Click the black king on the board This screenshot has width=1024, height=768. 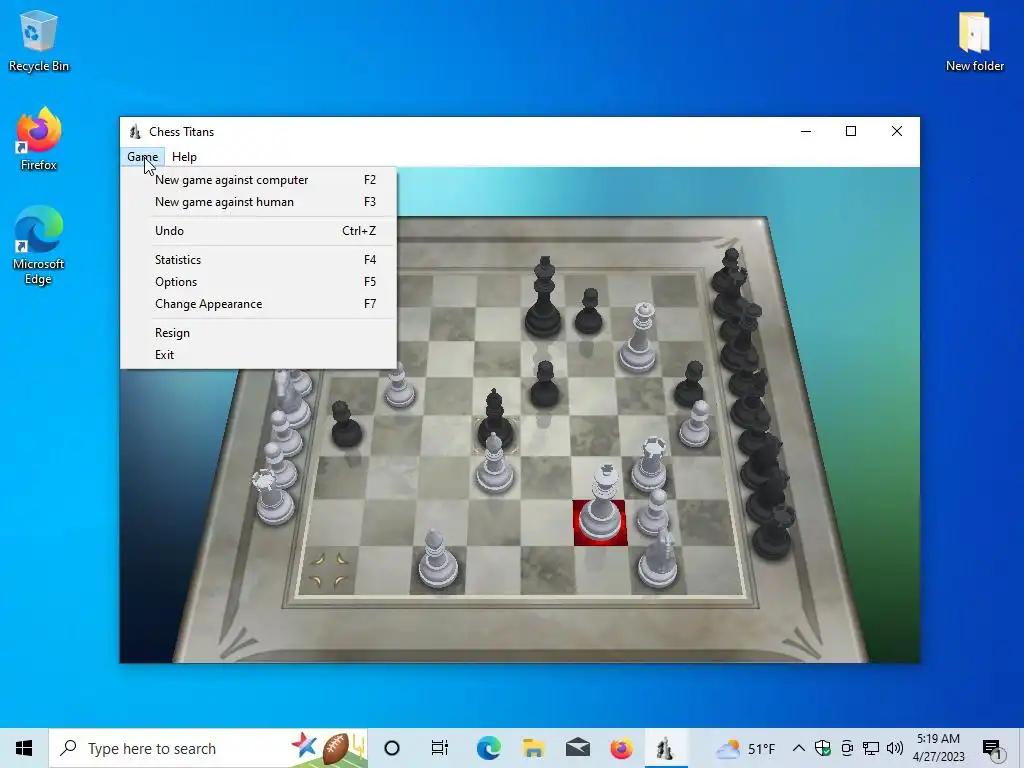(543, 299)
